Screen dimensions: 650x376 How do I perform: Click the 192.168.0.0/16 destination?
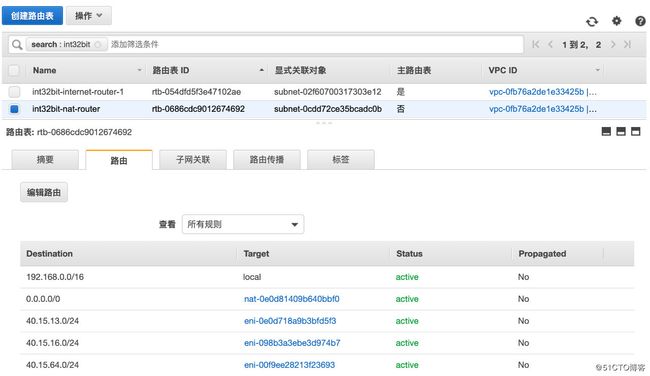tap(55, 277)
